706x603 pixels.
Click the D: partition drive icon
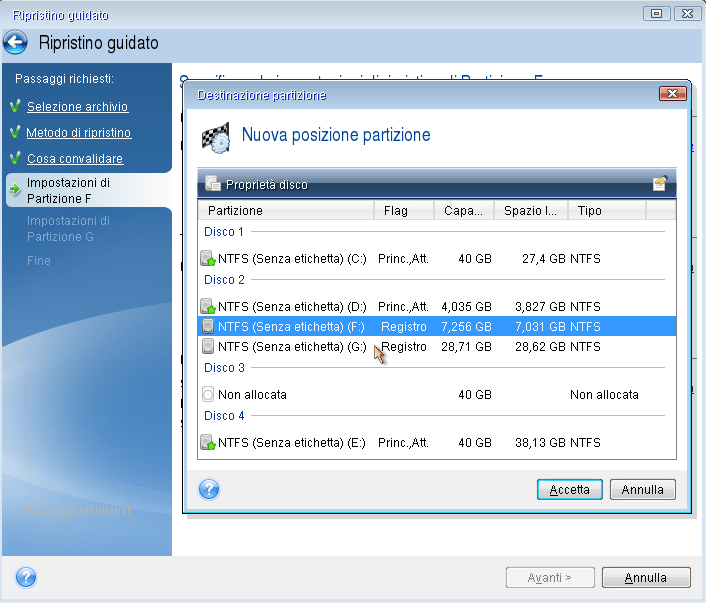click(x=207, y=307)
